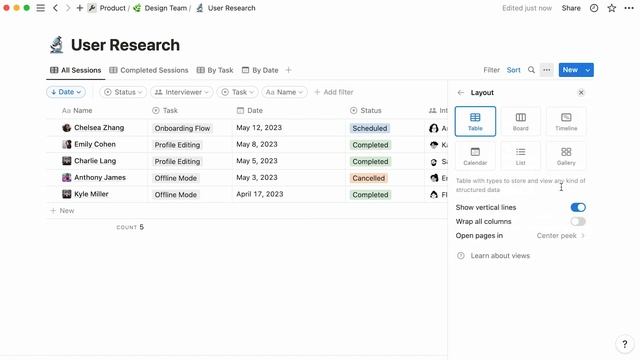Screen dimensions: 640x360
Task: Click the microscope page icon
Action: point(56,44)
